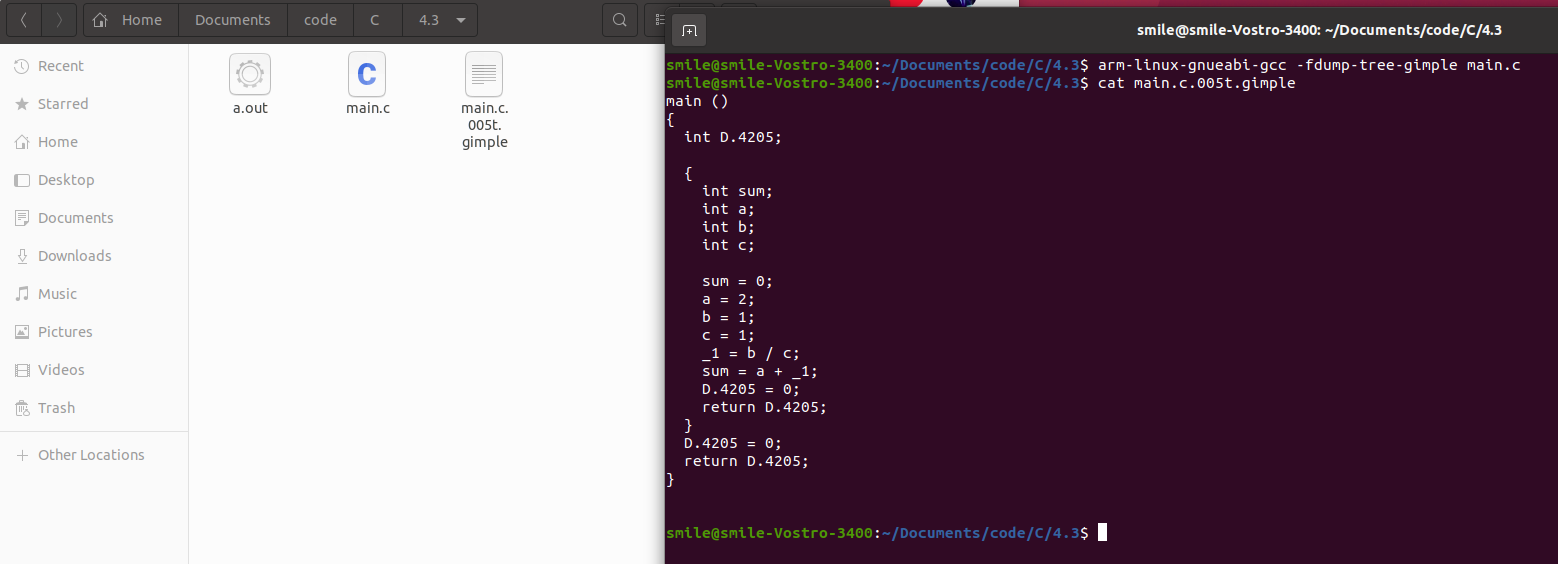Viewport: 1558px width, 564px height.
Task: Click the 'int c;' line in terminal
Action: pyautogui.click(x=729, y=245)
